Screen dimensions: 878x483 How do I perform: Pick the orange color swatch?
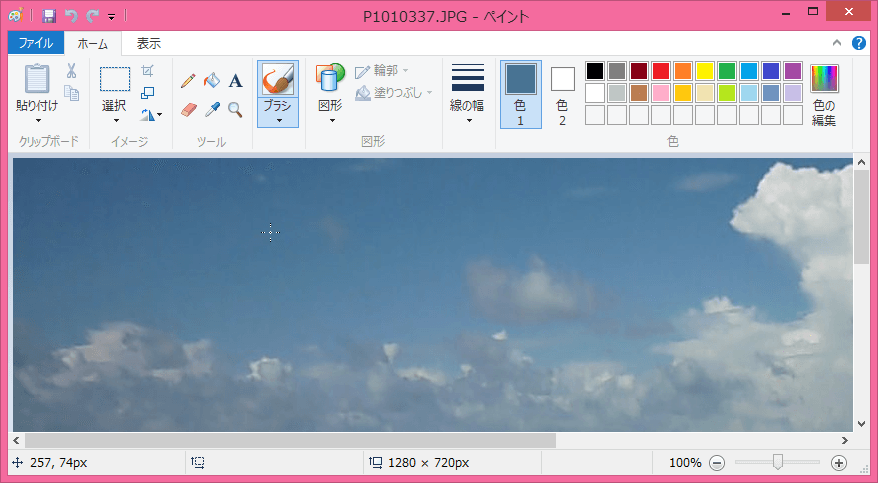pyautogui.click(x=683, y=71)
